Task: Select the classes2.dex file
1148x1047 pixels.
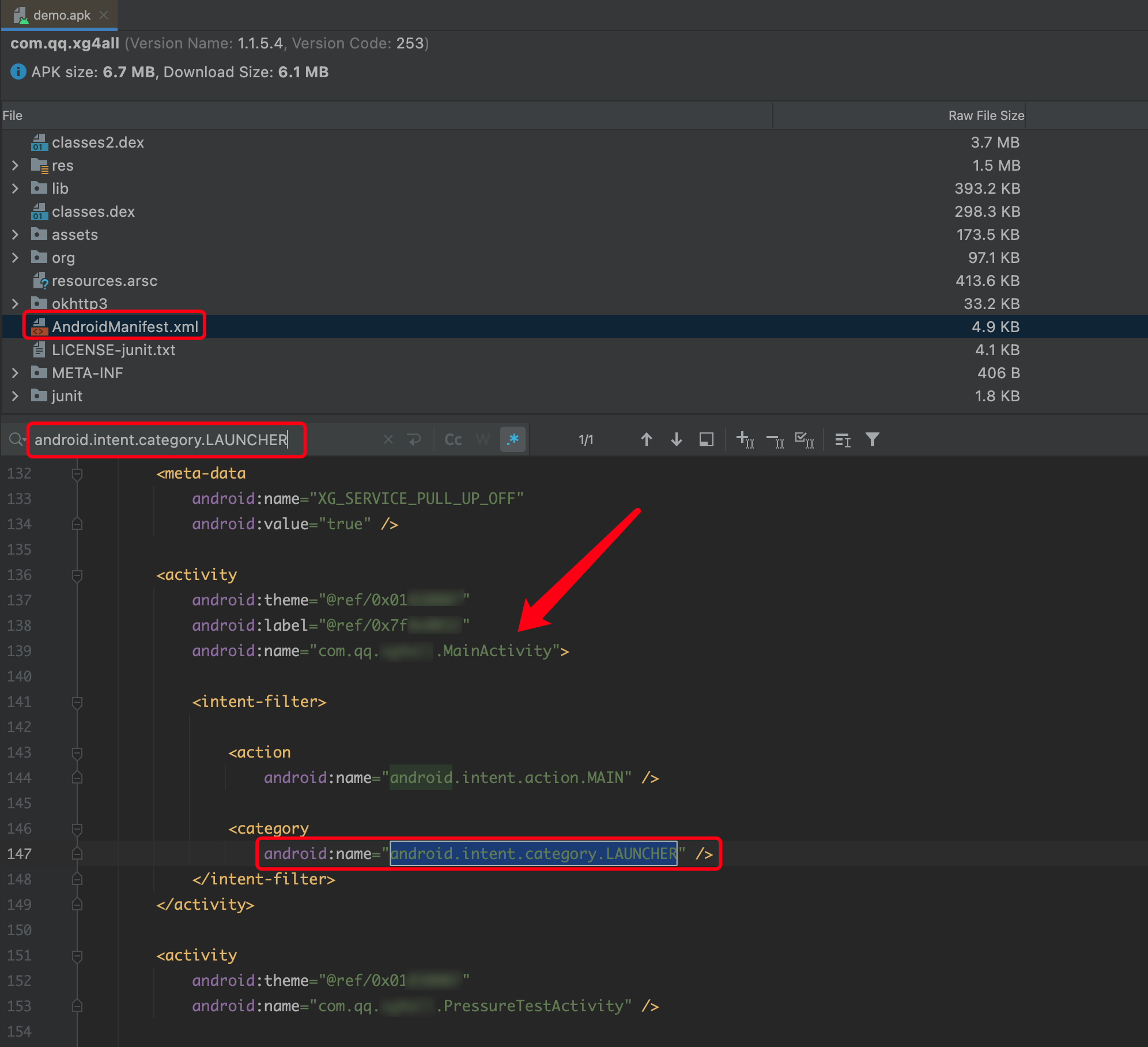Action: 98,142
